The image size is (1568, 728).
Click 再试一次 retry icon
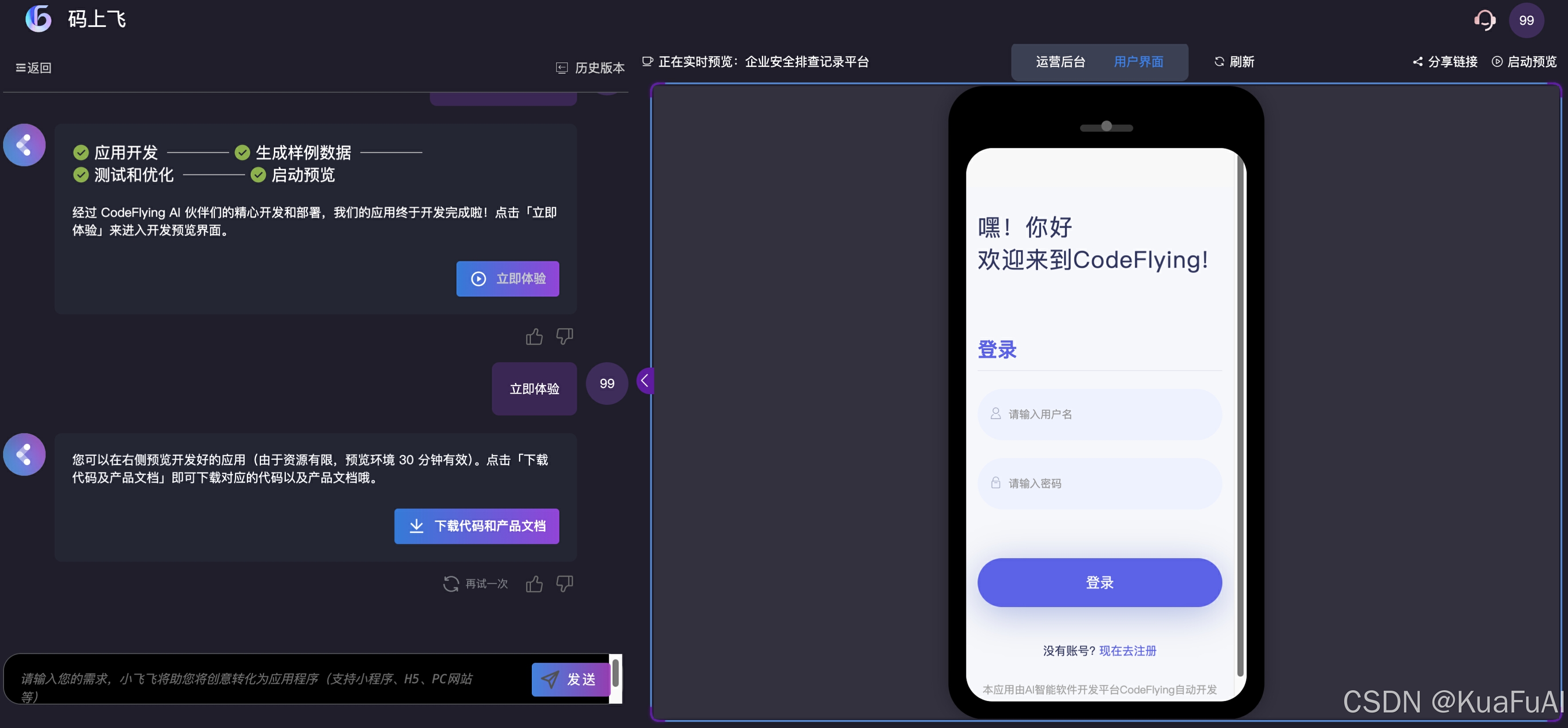(x=451, y=584)
